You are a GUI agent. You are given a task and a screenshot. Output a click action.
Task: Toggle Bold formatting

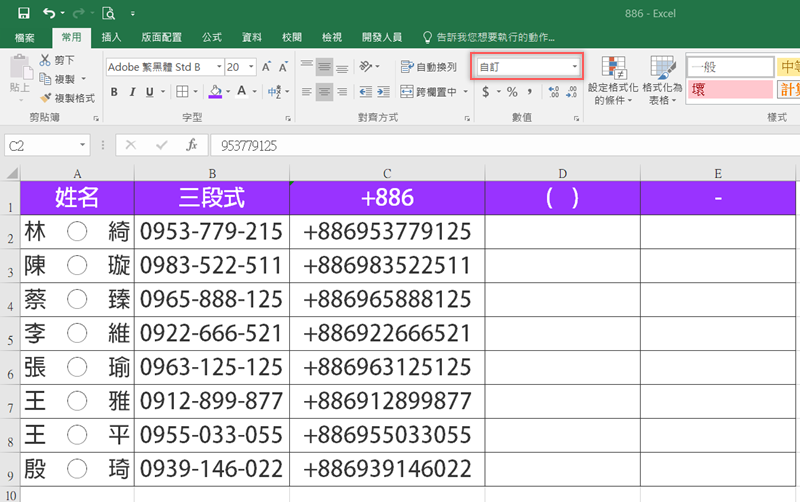pyautogui.click(x=114, y=92)
